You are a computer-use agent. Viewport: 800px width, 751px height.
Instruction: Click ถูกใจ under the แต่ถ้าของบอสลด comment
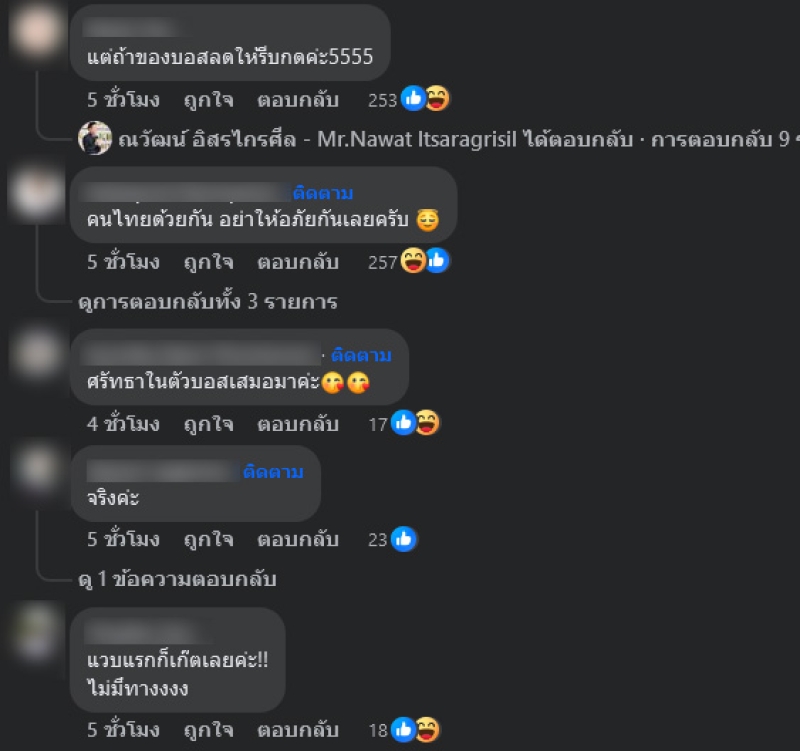point(209,100)
